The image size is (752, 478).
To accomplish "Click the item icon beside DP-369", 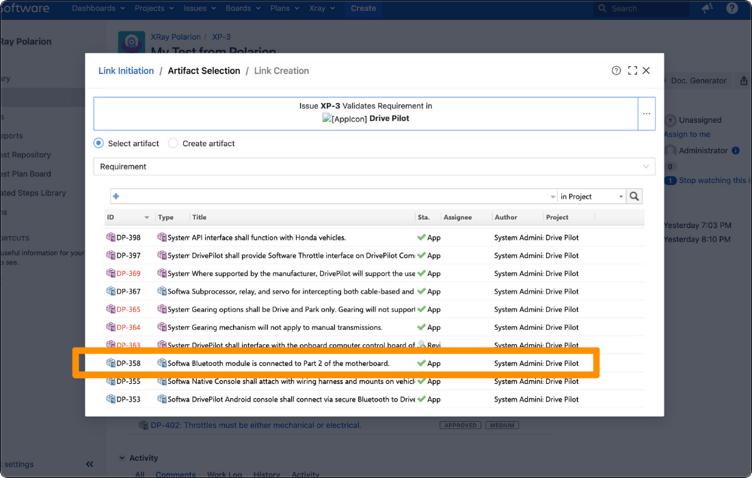I will point(110,273).
